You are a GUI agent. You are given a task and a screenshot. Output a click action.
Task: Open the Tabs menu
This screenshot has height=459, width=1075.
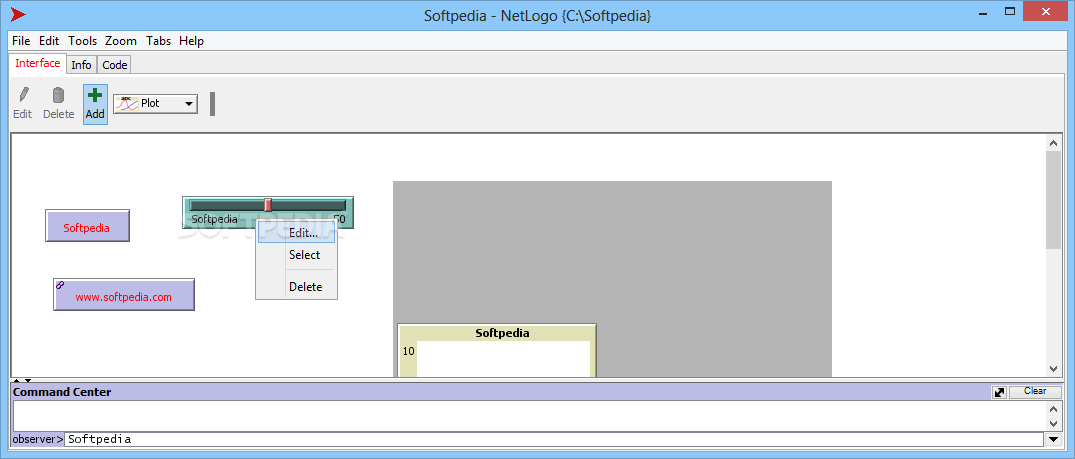tap(158, 41)
